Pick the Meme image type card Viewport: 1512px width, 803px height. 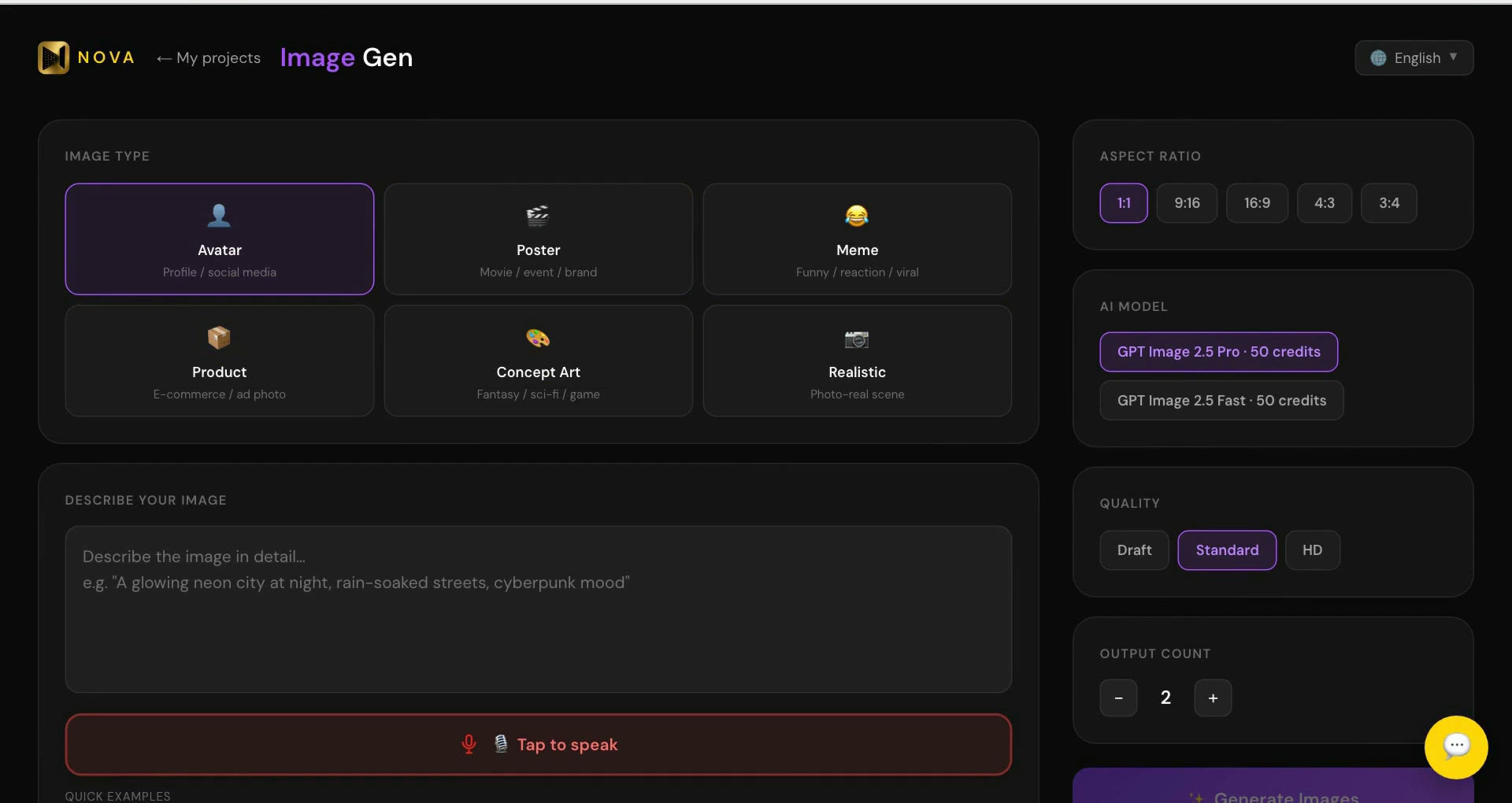858,239
